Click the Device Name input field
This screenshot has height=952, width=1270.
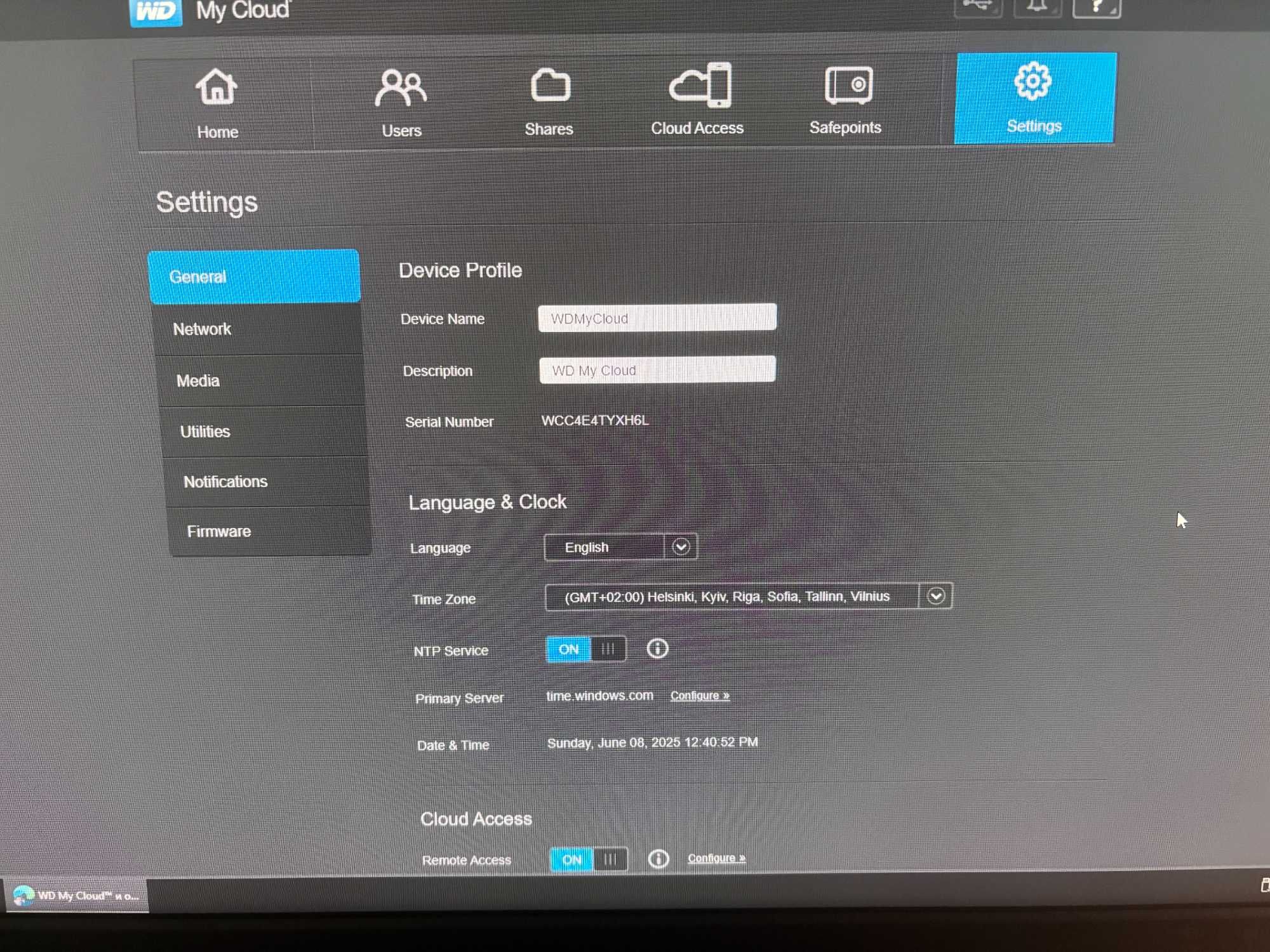click(x=657, y=317)
